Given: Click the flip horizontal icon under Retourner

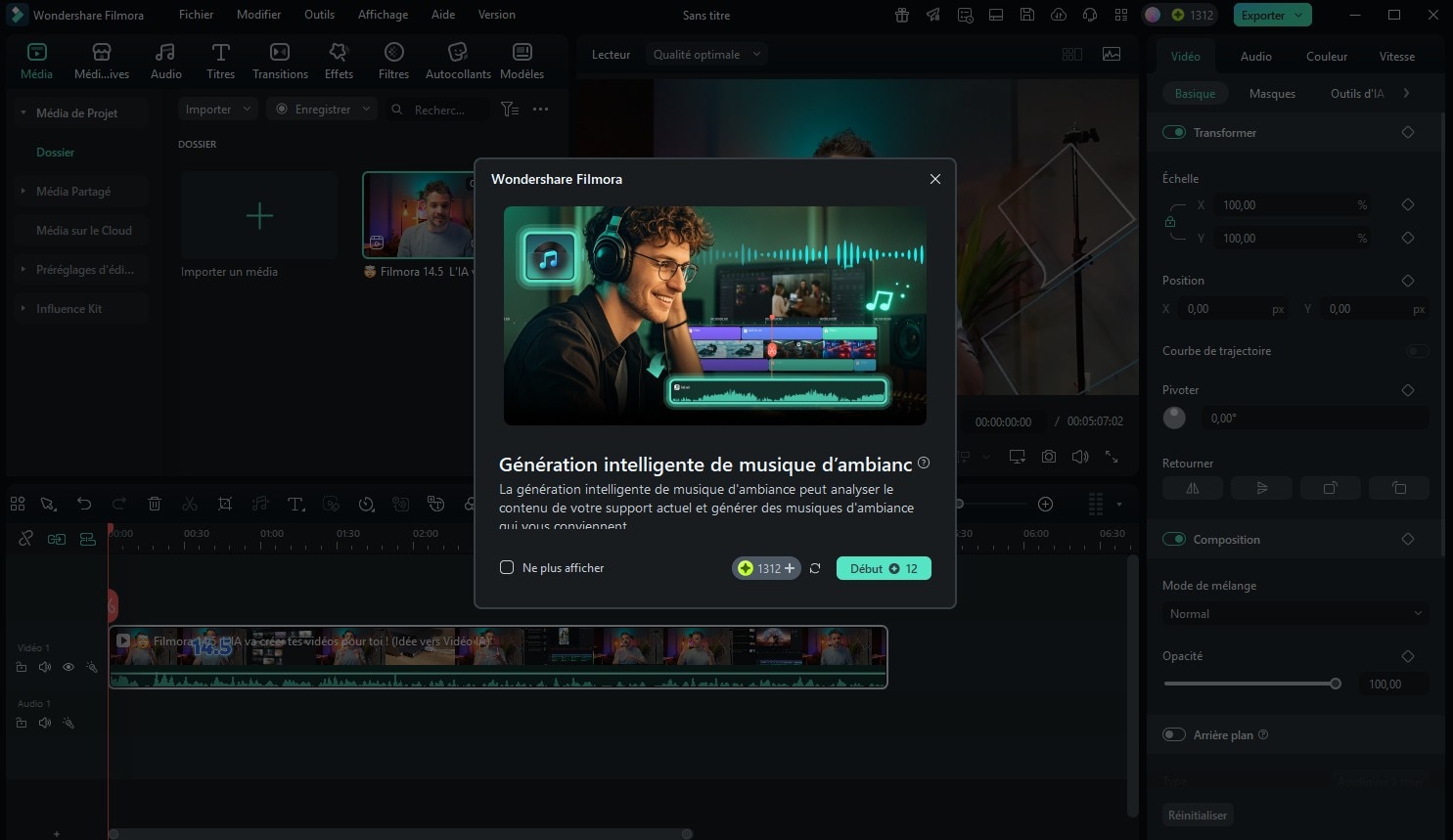Looking at the screenshot, I should (x=1193, y=488).
